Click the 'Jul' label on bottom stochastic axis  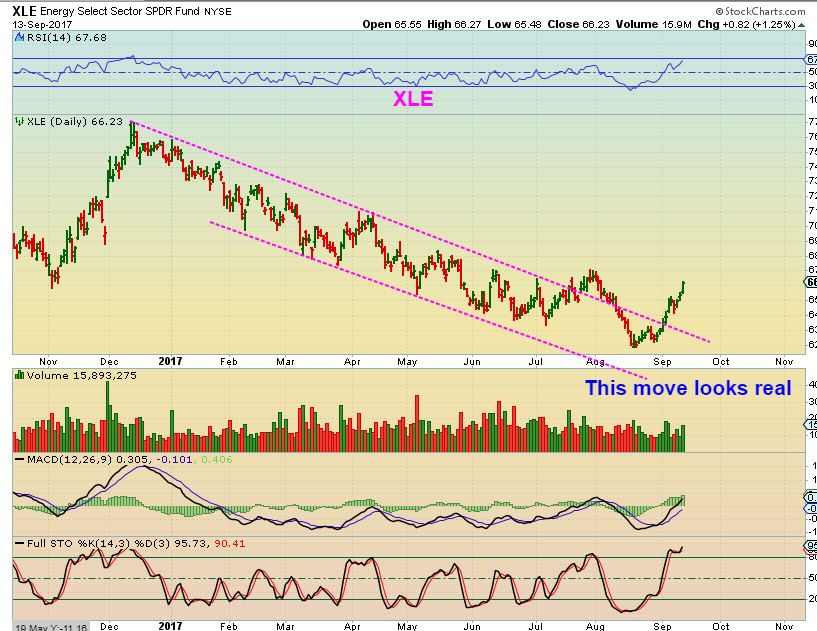point(535,626)
